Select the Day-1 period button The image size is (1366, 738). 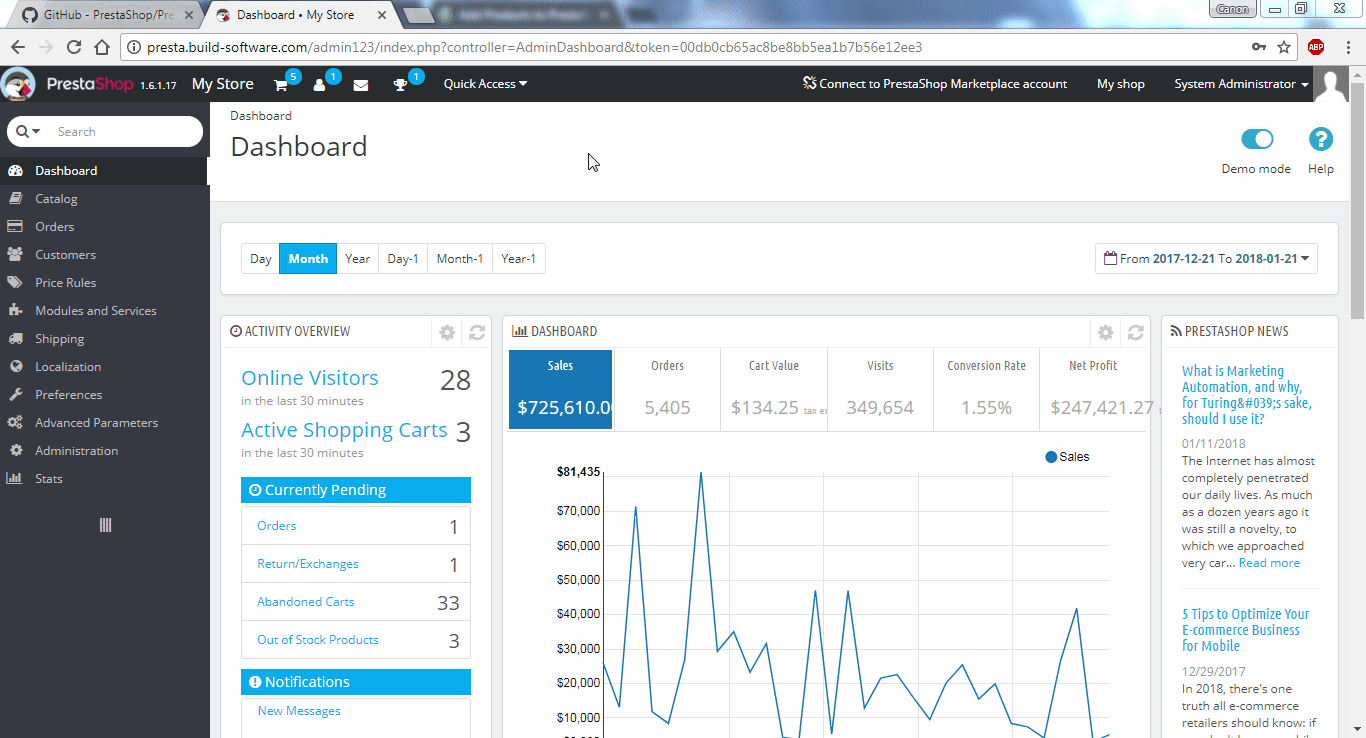pos(403,258)
